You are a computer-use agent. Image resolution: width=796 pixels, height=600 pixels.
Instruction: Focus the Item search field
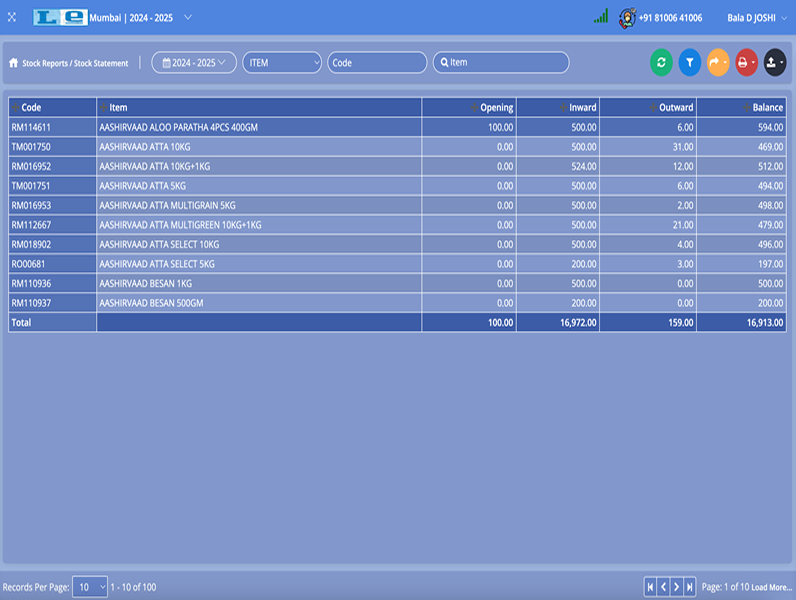(x=501, y=62)
